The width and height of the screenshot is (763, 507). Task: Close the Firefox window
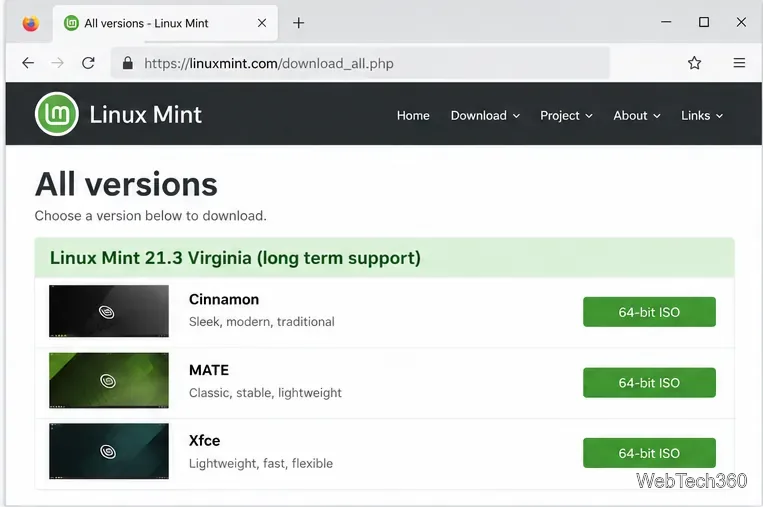click(741, 22)
